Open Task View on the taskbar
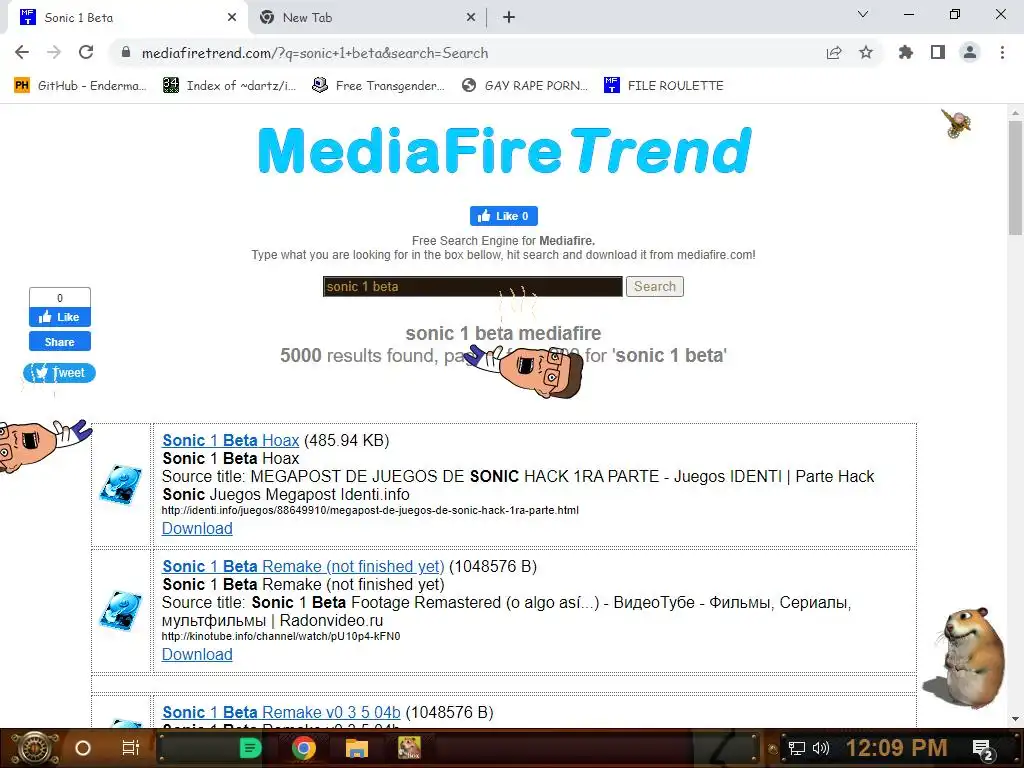The height and width of the screenshot is (768, 1024). pyautogui.click(x=131, y=748)
